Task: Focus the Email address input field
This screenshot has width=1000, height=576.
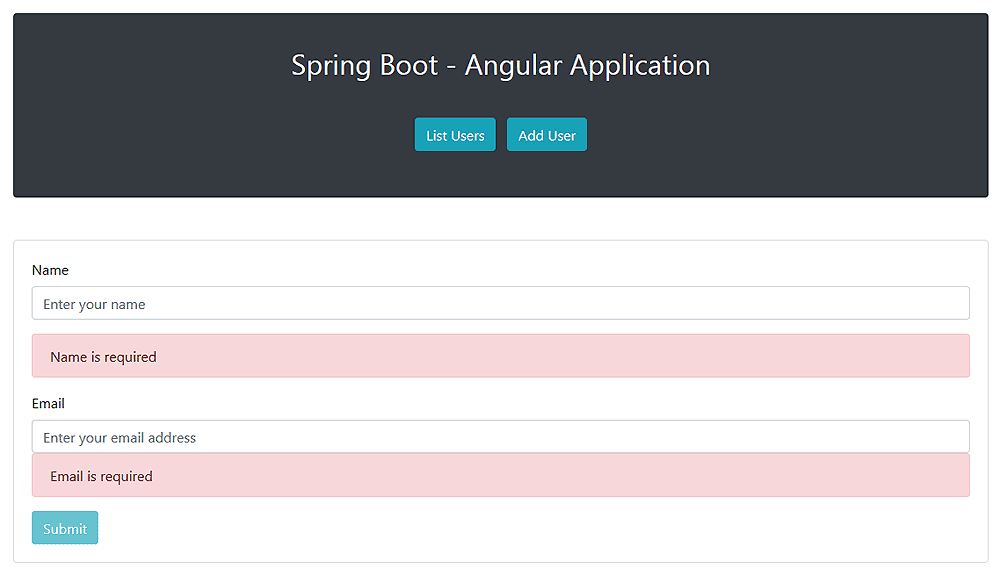Action: click(x=500, y=437)
